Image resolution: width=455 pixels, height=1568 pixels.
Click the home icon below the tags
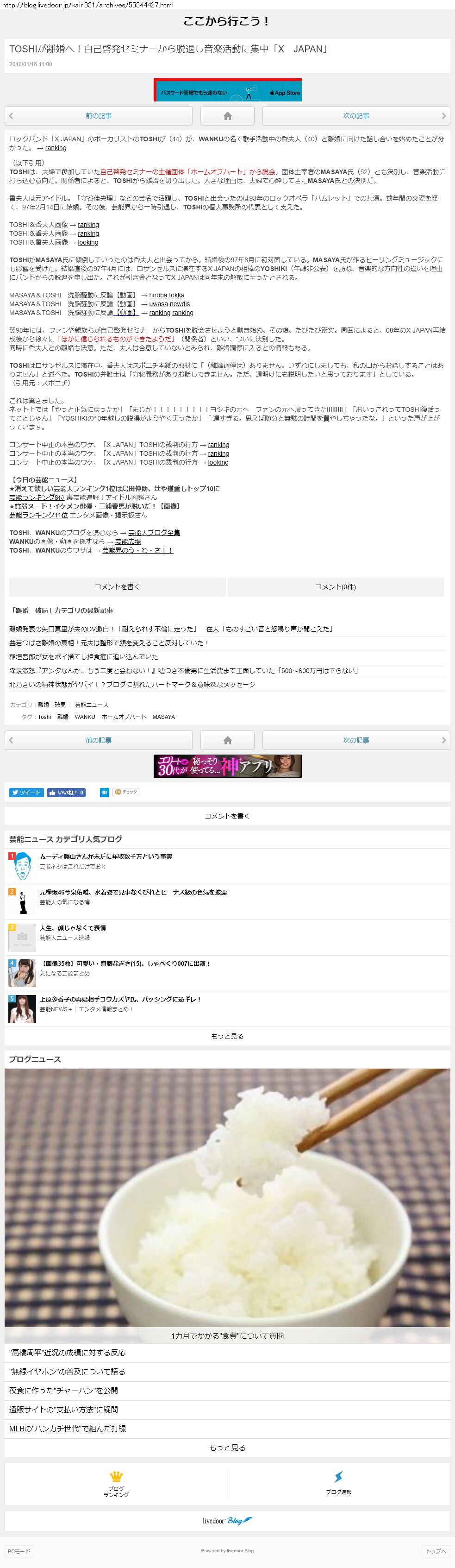pos(228,740)
